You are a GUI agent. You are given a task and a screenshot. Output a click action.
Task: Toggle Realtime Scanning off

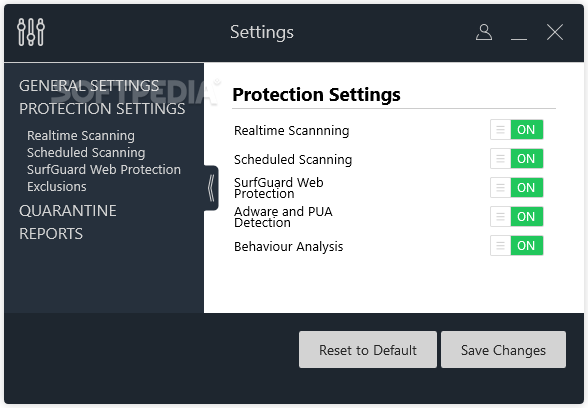point(516,130)
